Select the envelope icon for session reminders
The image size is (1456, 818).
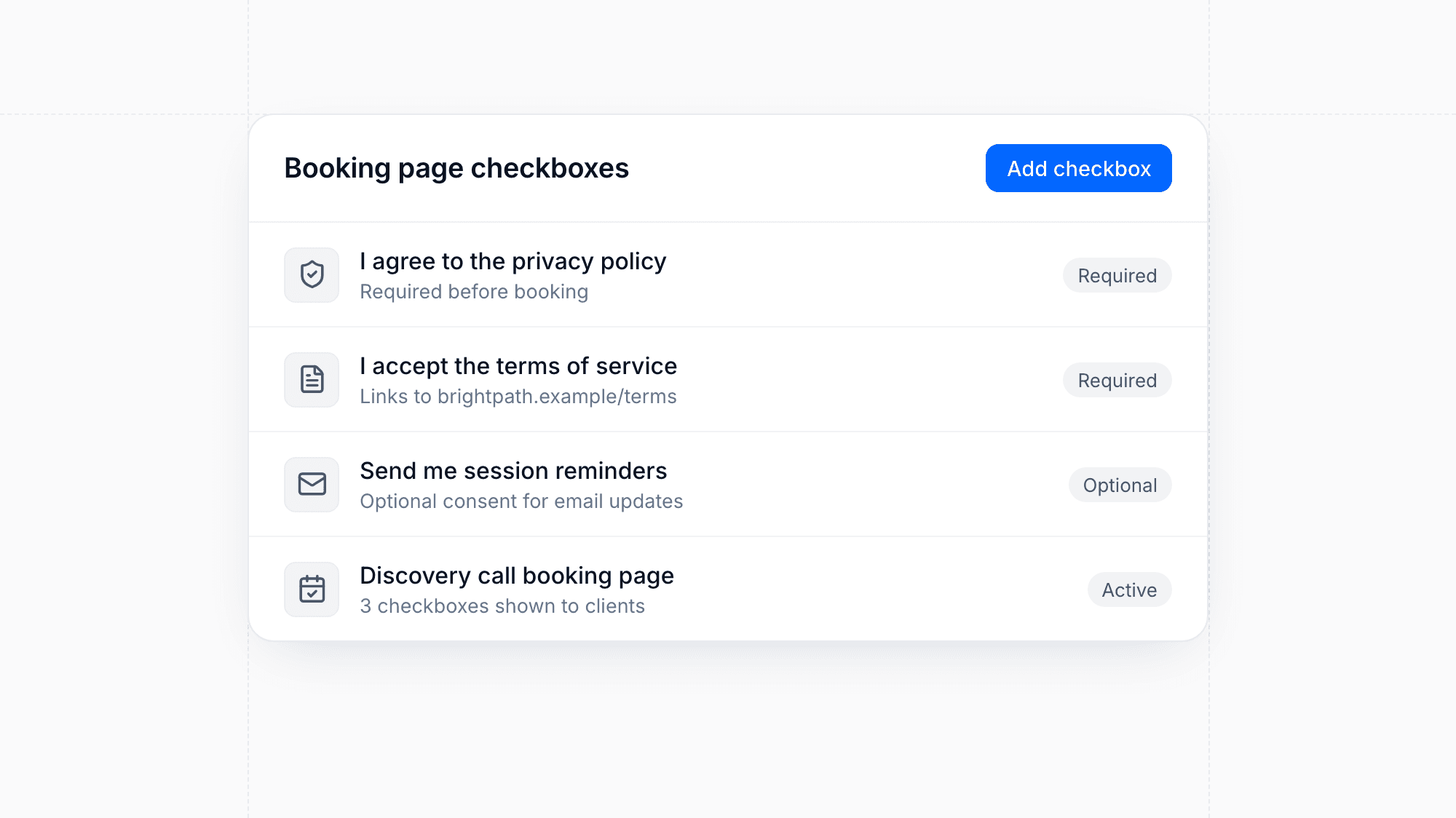click(x=312, y=485)
